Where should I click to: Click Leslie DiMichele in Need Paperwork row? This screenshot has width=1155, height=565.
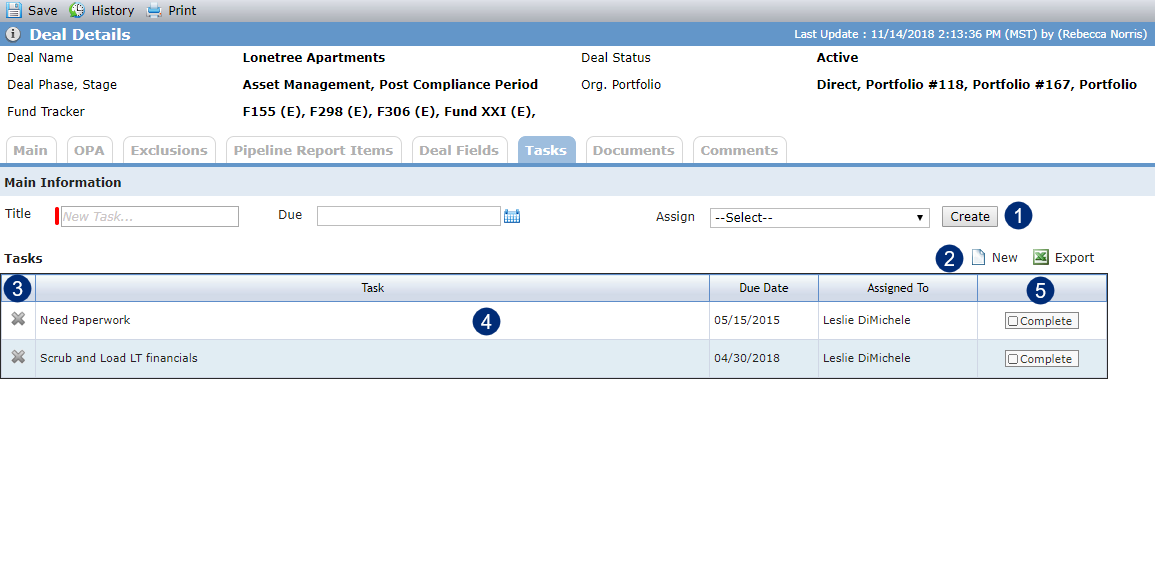pyautogui.click(x=866, y=320)
